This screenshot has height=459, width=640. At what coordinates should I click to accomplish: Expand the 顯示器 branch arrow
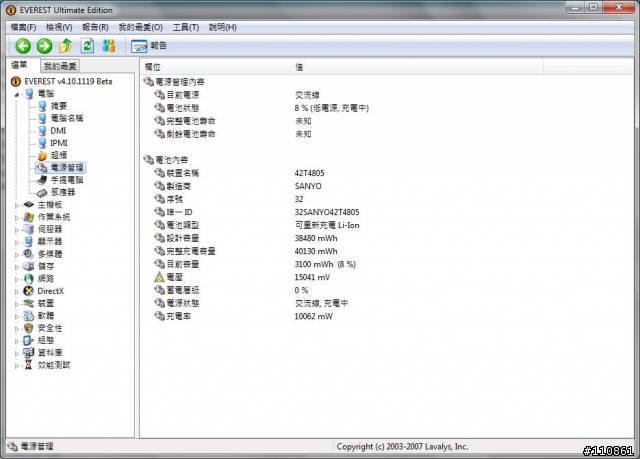tap(17, 242)
